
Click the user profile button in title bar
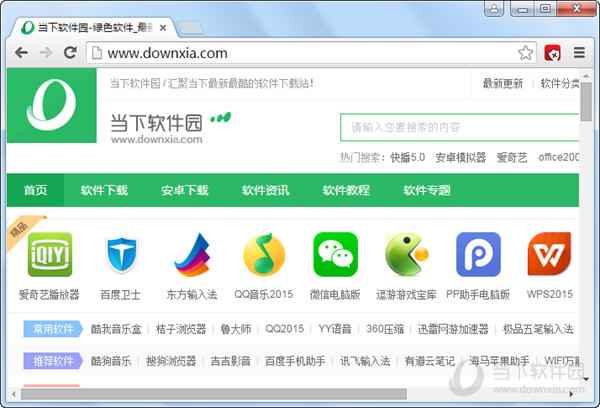pos(494,8)
